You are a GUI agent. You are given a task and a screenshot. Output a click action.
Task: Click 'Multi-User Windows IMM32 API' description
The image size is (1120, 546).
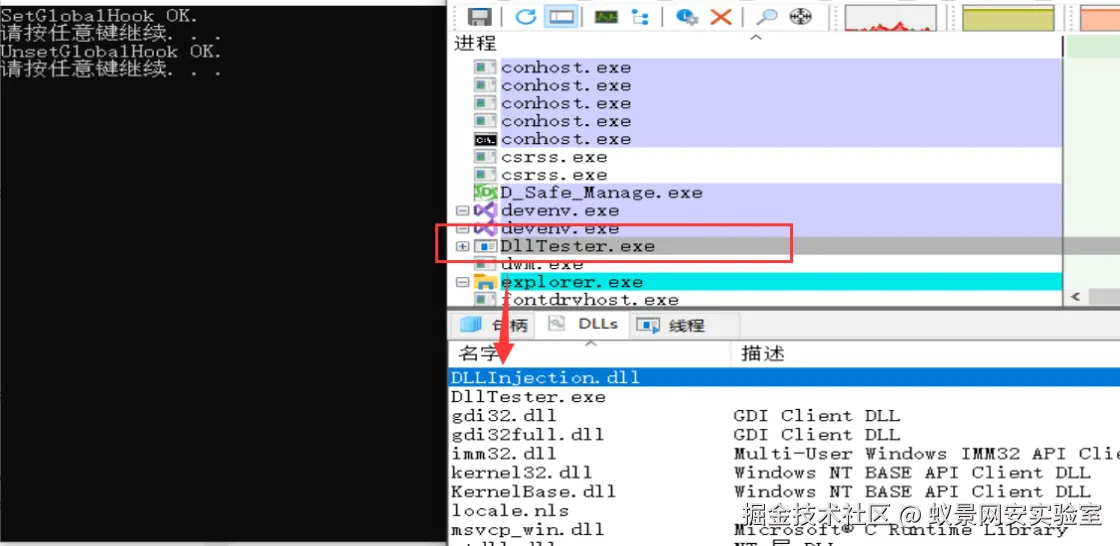coord(926,454)
